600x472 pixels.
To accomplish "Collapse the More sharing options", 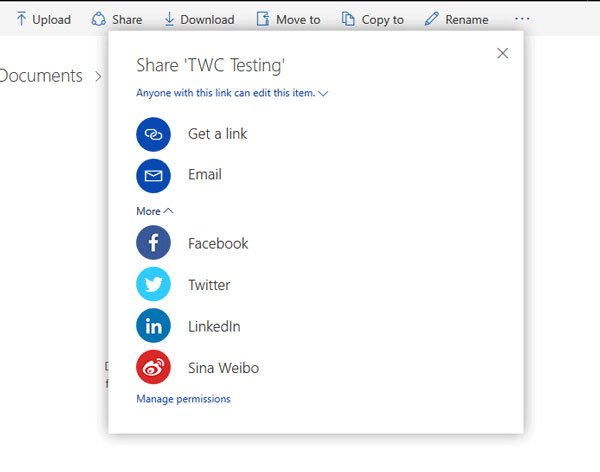I will [x=155, y=211].
